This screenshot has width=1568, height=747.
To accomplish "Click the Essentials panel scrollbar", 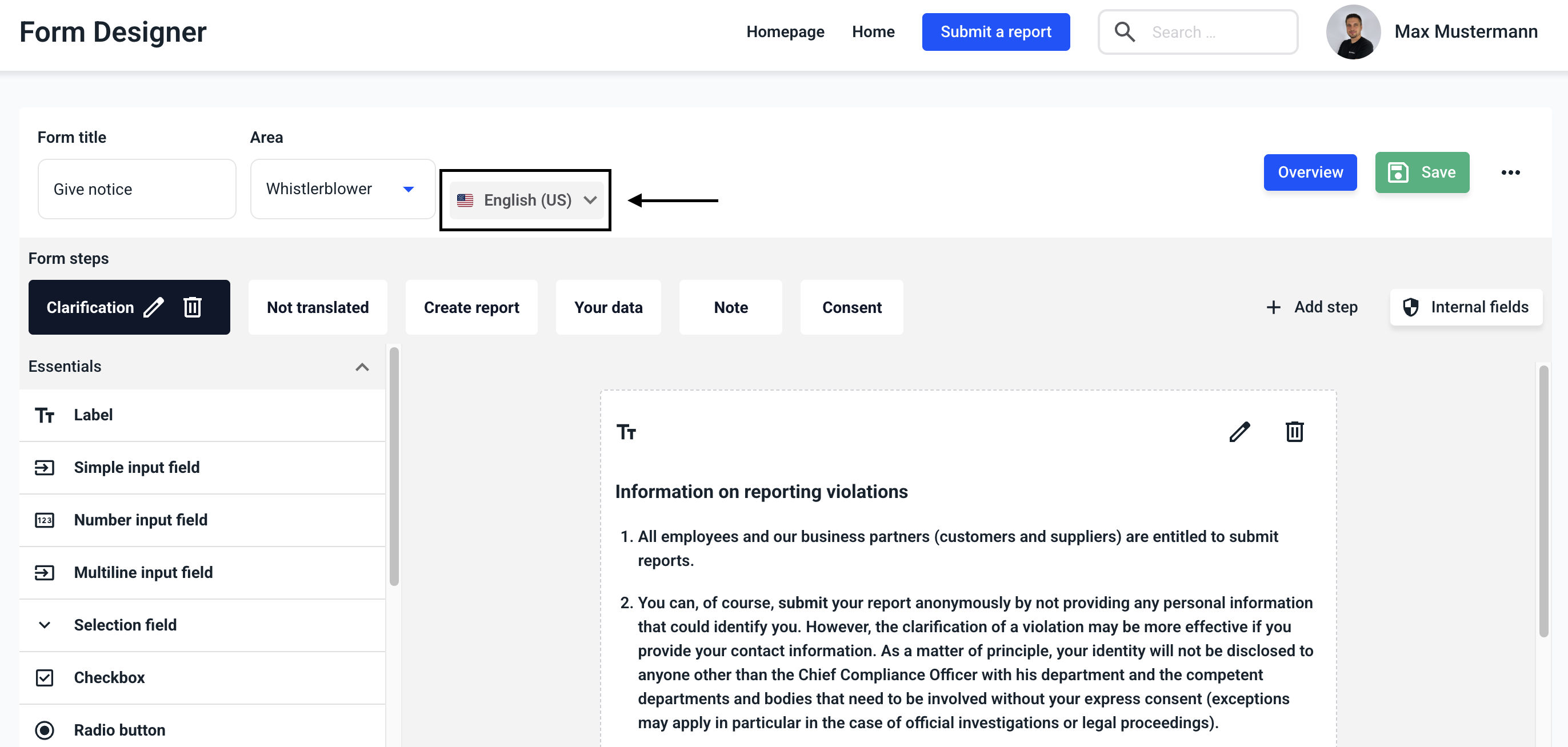I will tap(394, 467).
